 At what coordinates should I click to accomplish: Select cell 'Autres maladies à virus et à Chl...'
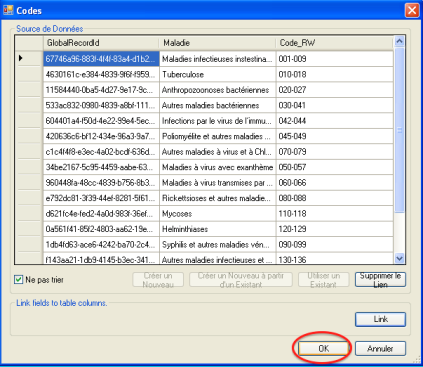tap(218, 152)
